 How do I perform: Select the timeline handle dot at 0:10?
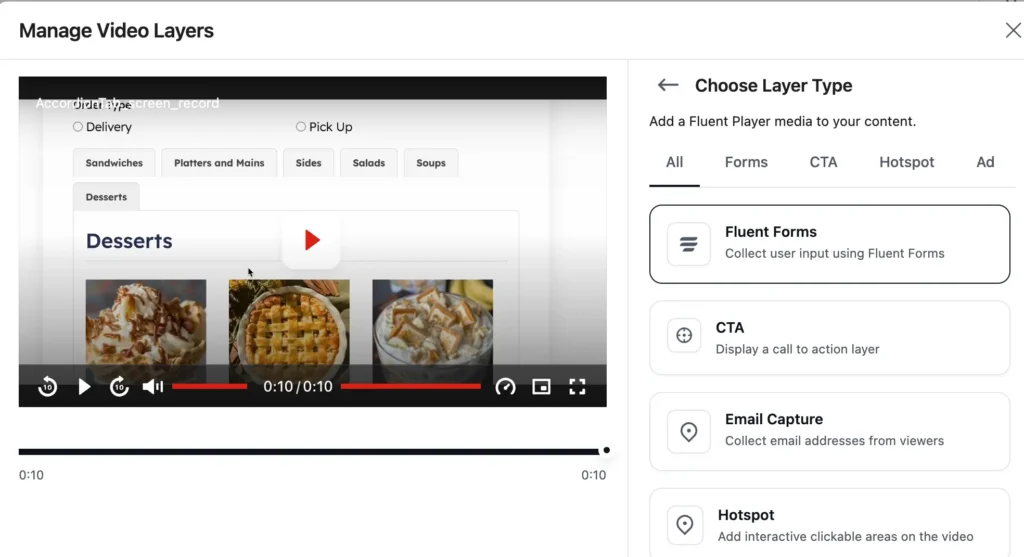tap(606, 450)
